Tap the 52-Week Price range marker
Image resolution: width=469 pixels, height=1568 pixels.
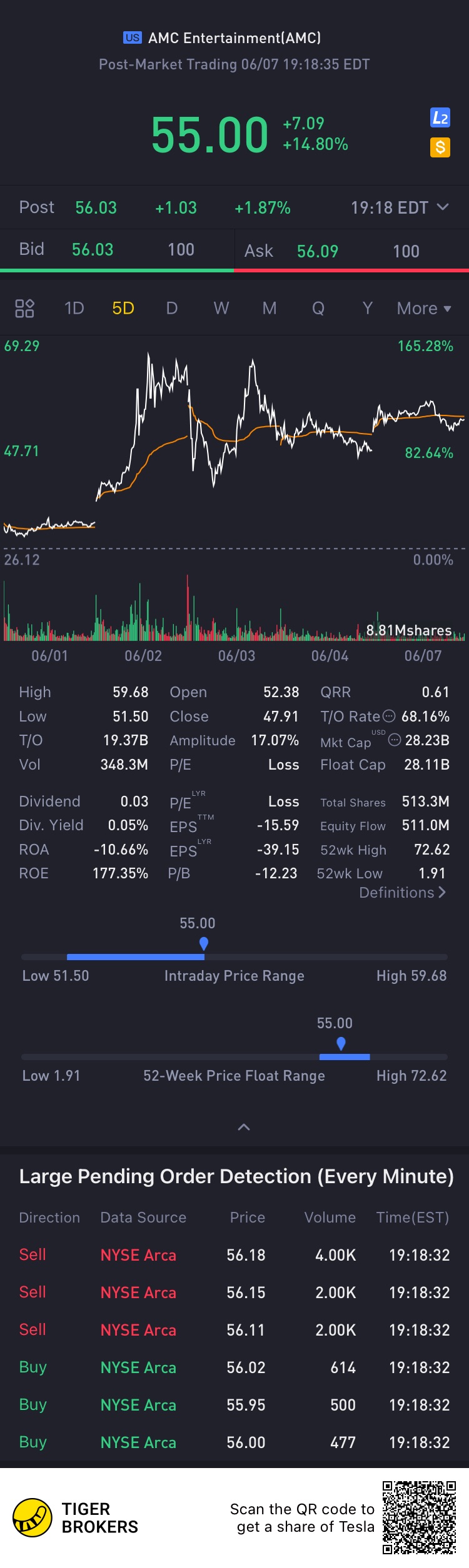[x=341, y=1043]
